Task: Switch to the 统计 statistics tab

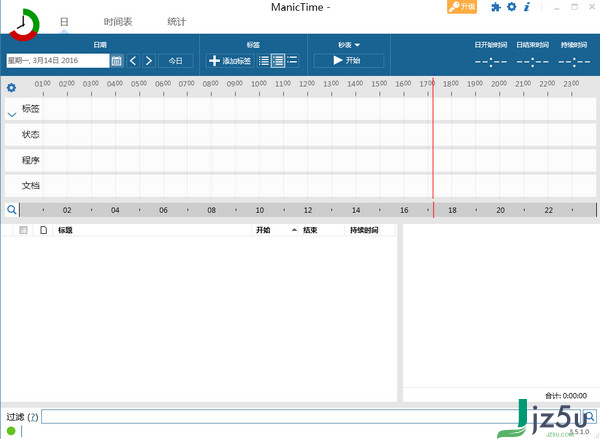Action: tap(176, 22)
